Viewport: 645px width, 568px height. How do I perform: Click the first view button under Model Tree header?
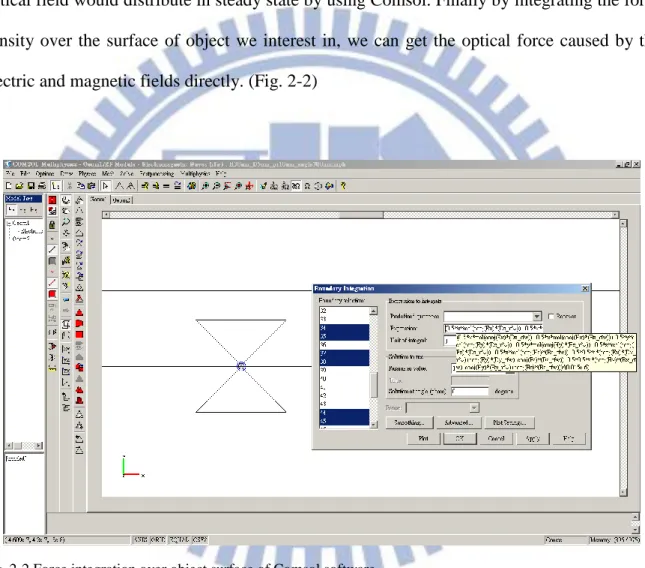12,210
